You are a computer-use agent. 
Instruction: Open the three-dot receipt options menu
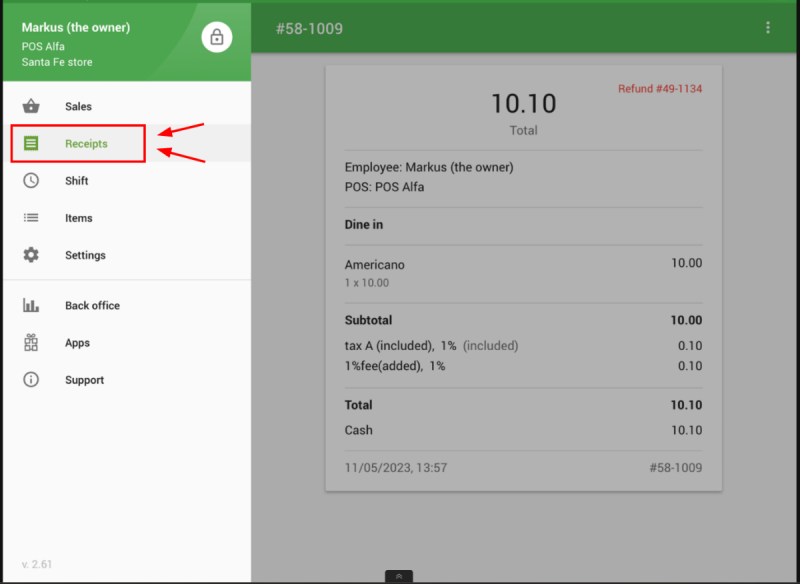[768, 28]
